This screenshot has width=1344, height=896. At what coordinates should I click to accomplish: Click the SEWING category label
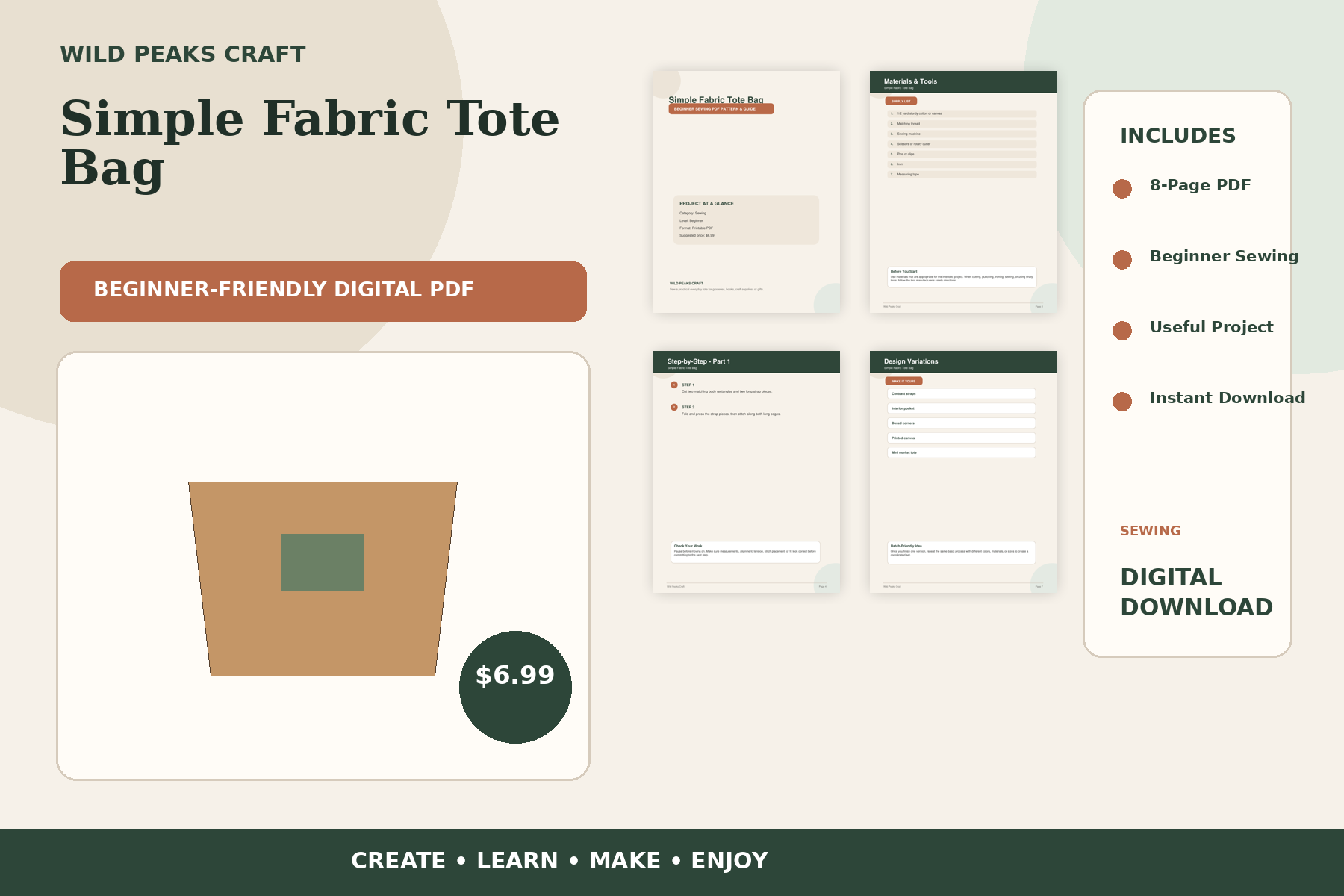[1151, 531]
